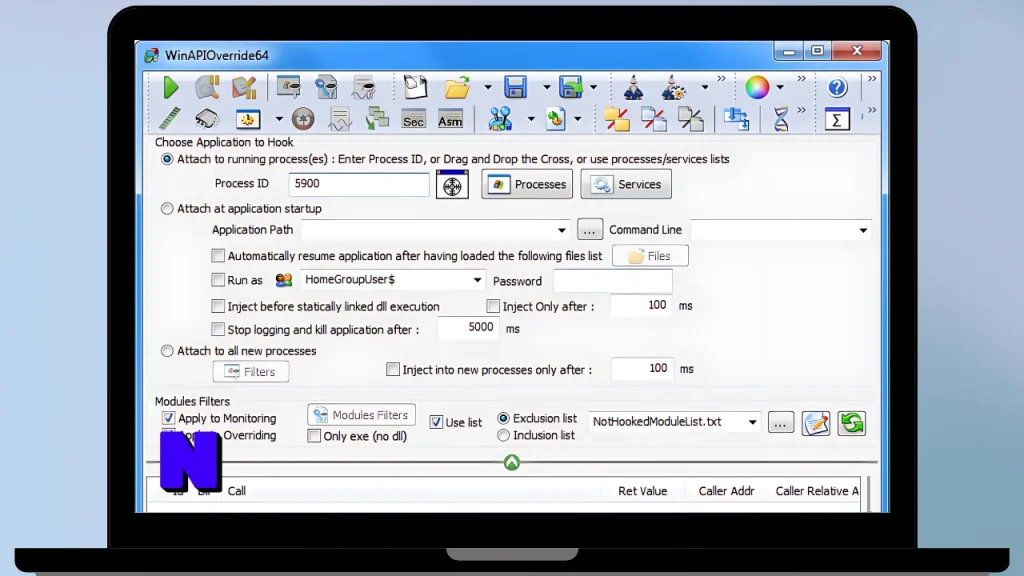
Task: Uncheck the Use list checkbox
Action: coord(436,422)
